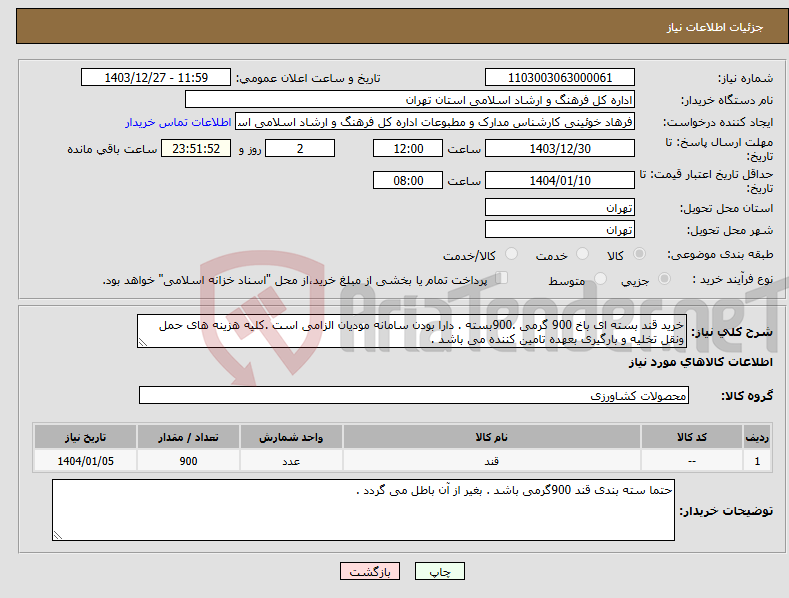Click the نام کالا column header
789x598 pixels.
click(492, 437)
